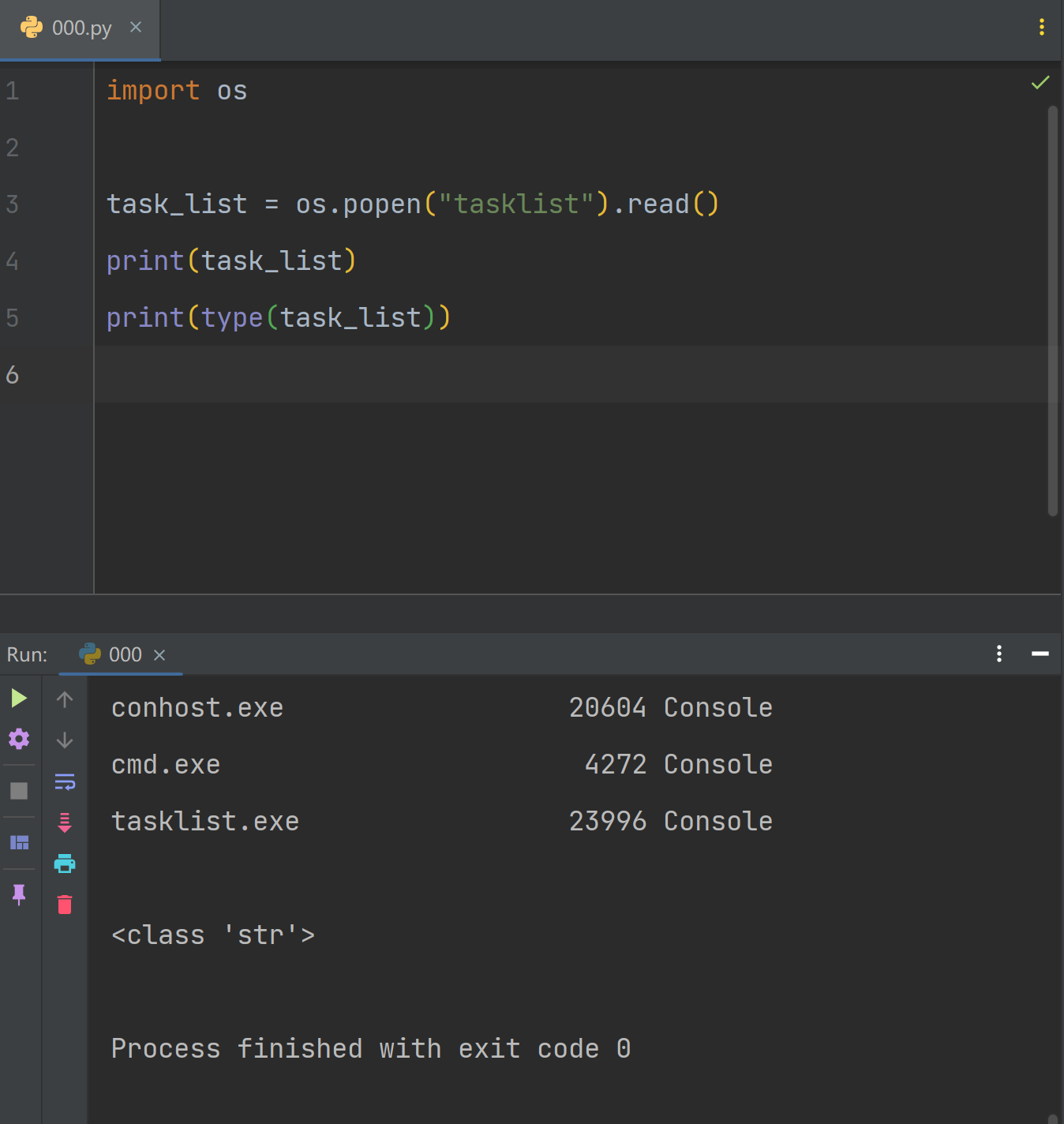The height and width of the screenshot is (1124, 1064).
Task: Click 'cmd.exe' in the console output
Action: click(x=166, y=765)
